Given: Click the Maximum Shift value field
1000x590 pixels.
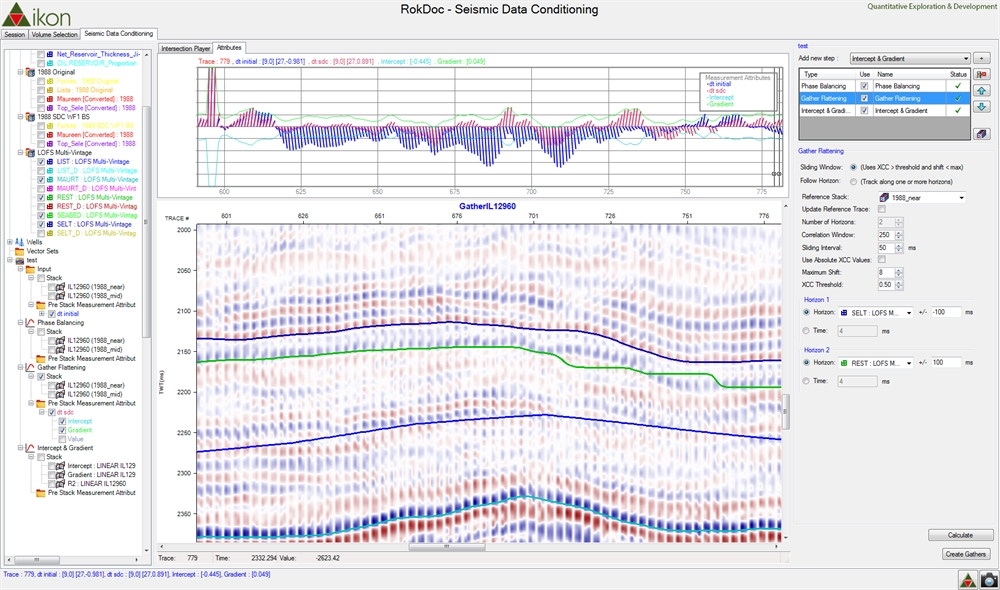Looking at the screenshot, I should coord(884,272).
